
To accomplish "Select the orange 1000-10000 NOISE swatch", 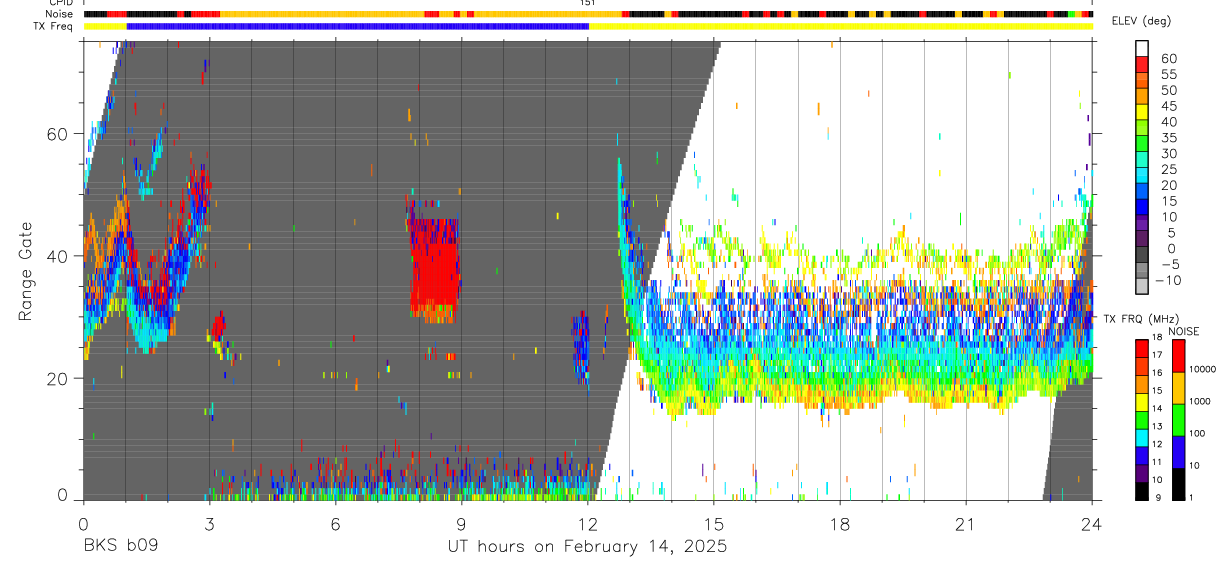I will (x=1179, y=388).
